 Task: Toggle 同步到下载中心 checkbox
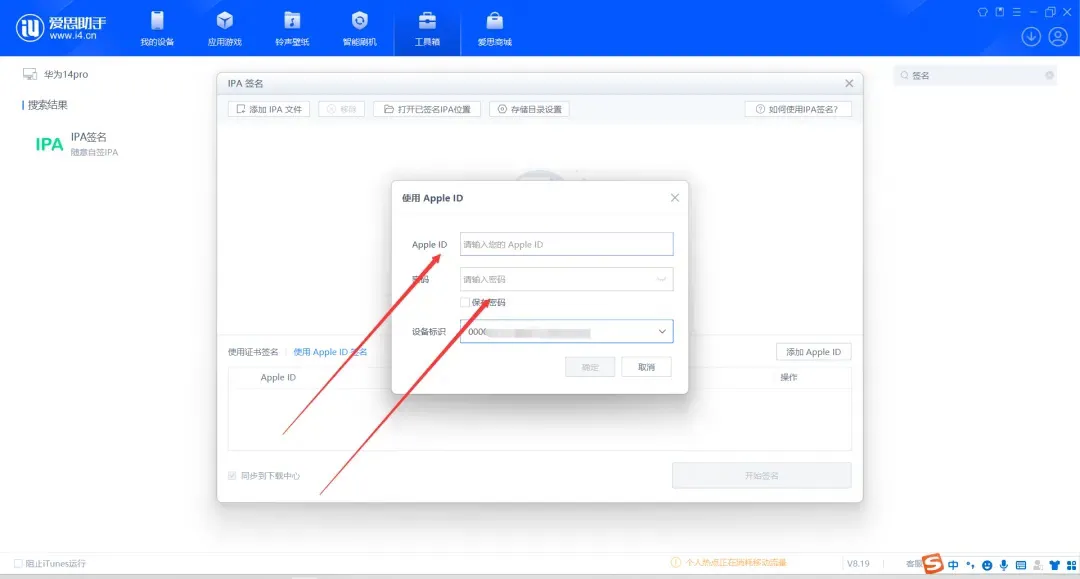coord(233,476)
